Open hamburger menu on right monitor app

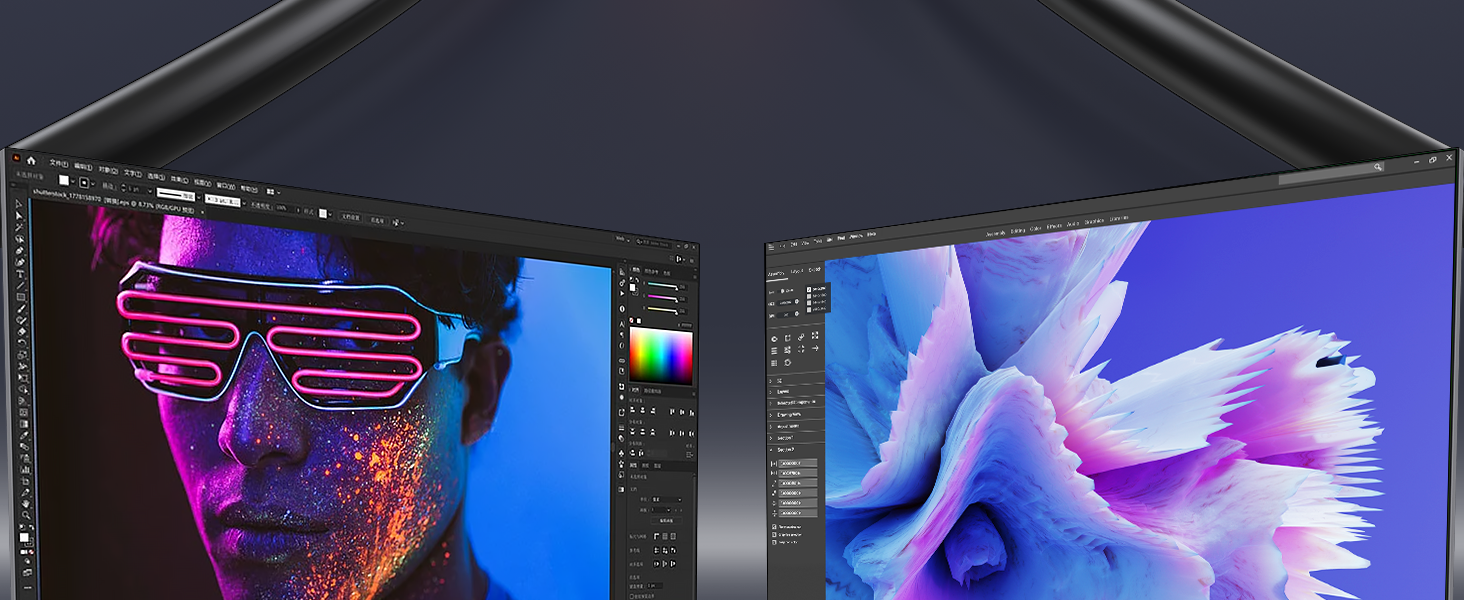771,247
